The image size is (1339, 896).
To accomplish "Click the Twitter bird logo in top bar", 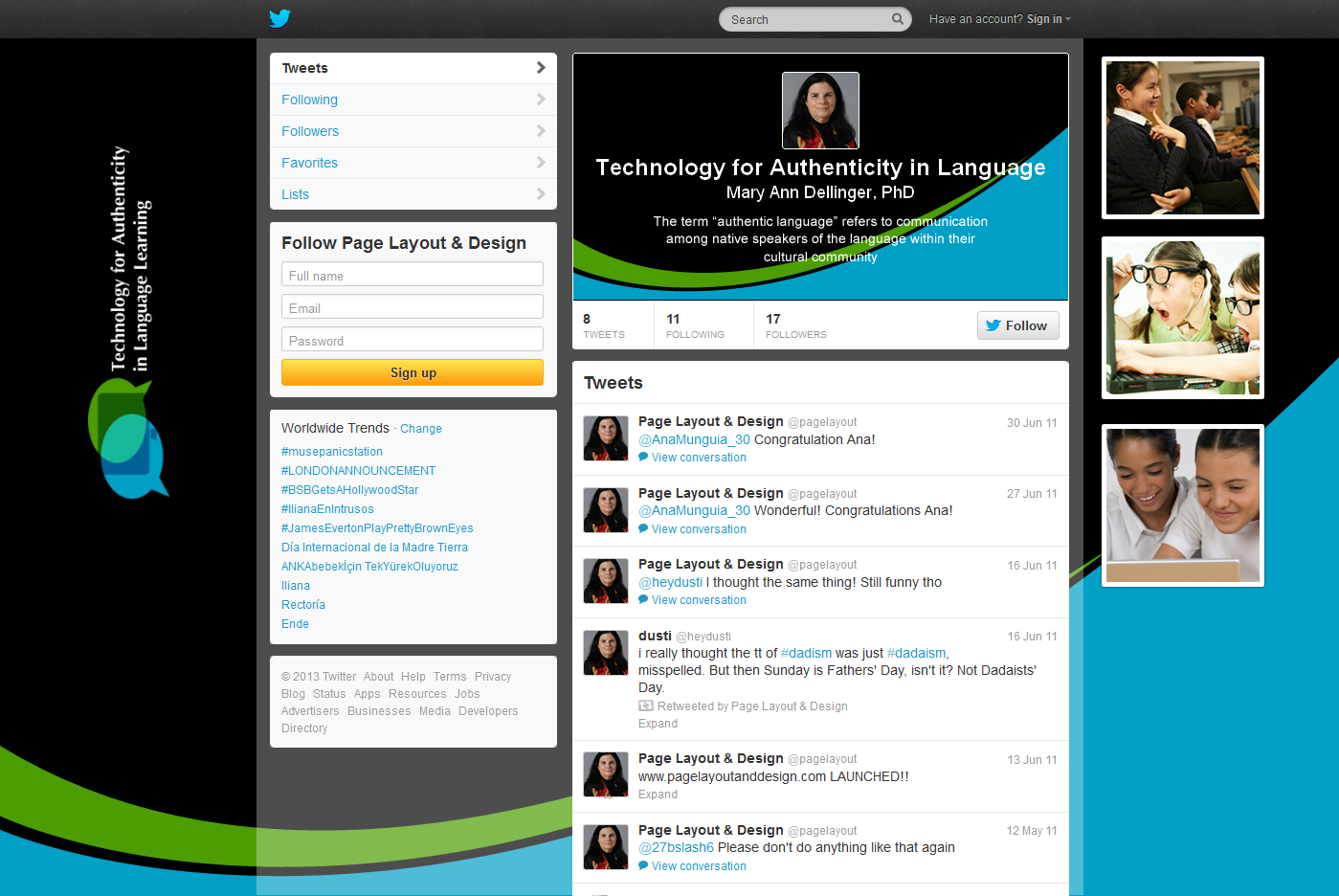I will 279,18.
